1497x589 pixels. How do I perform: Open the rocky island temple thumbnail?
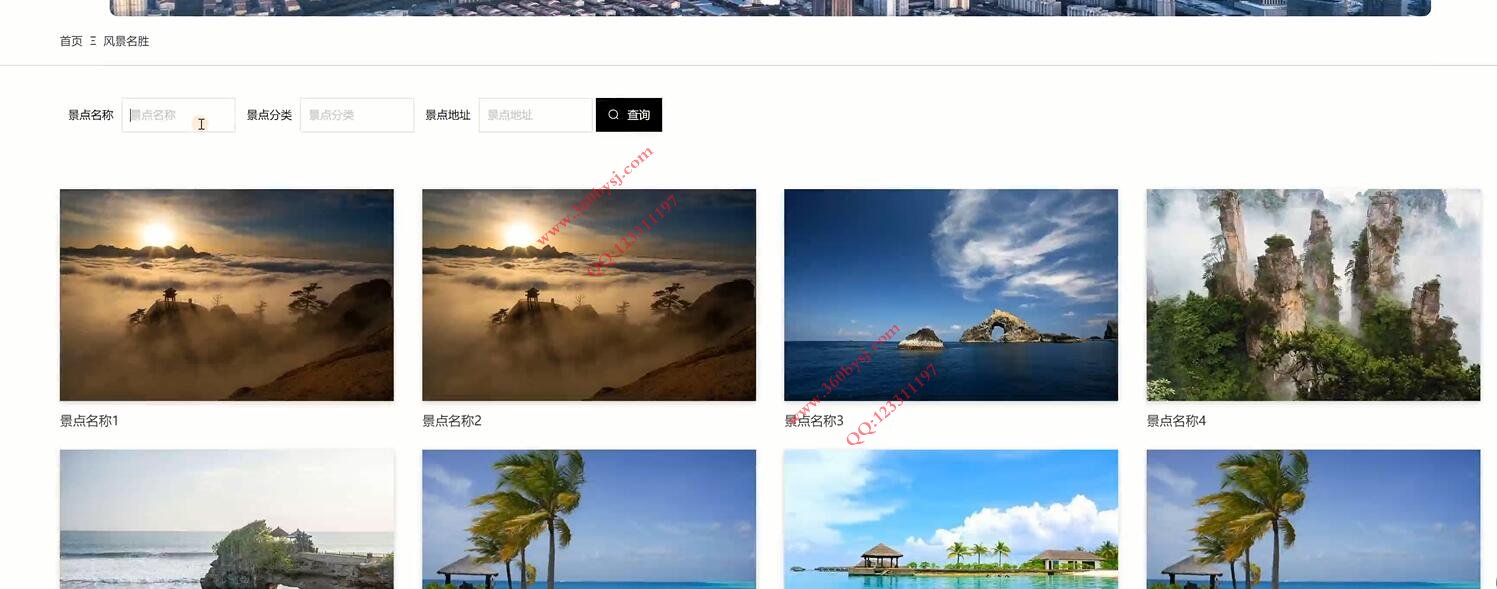pyautogui.click(x=227, y=519)
